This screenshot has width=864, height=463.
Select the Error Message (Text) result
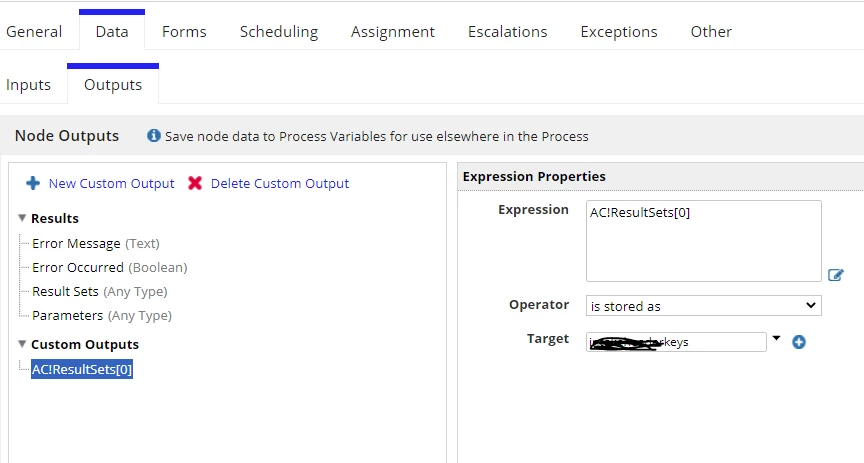coord(96,244)
